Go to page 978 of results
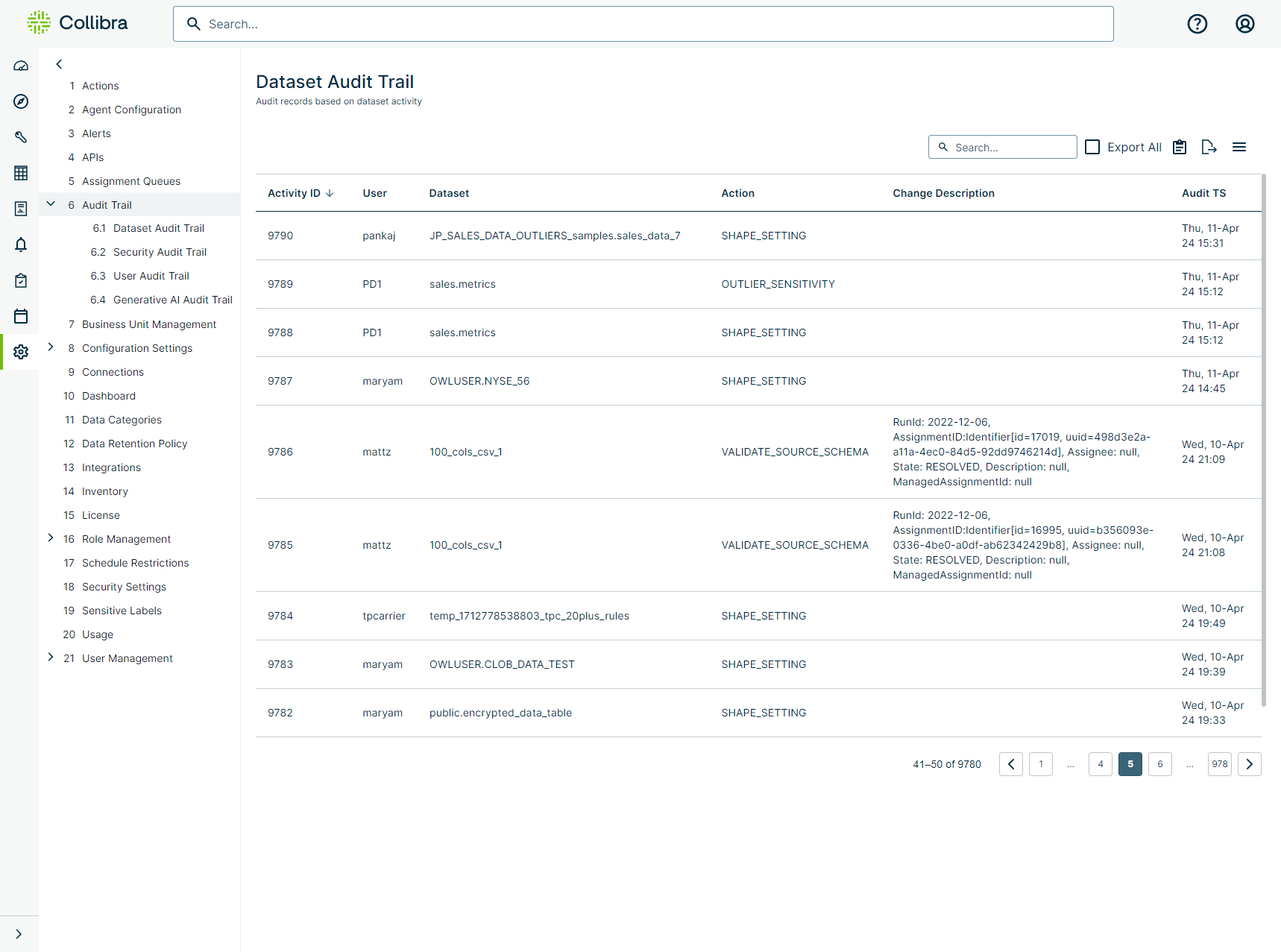This screenshot has width=1281, height=952. [x=1219, y=763]
